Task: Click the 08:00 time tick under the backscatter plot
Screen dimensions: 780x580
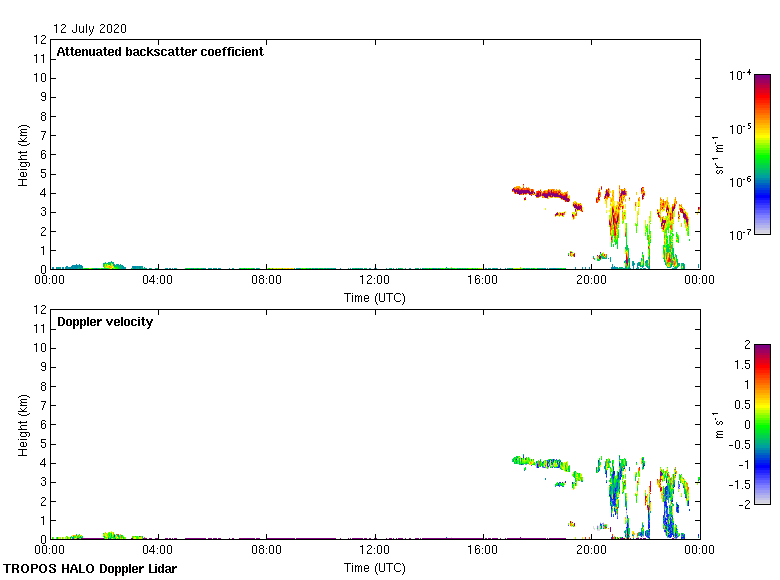Action: 267,281
